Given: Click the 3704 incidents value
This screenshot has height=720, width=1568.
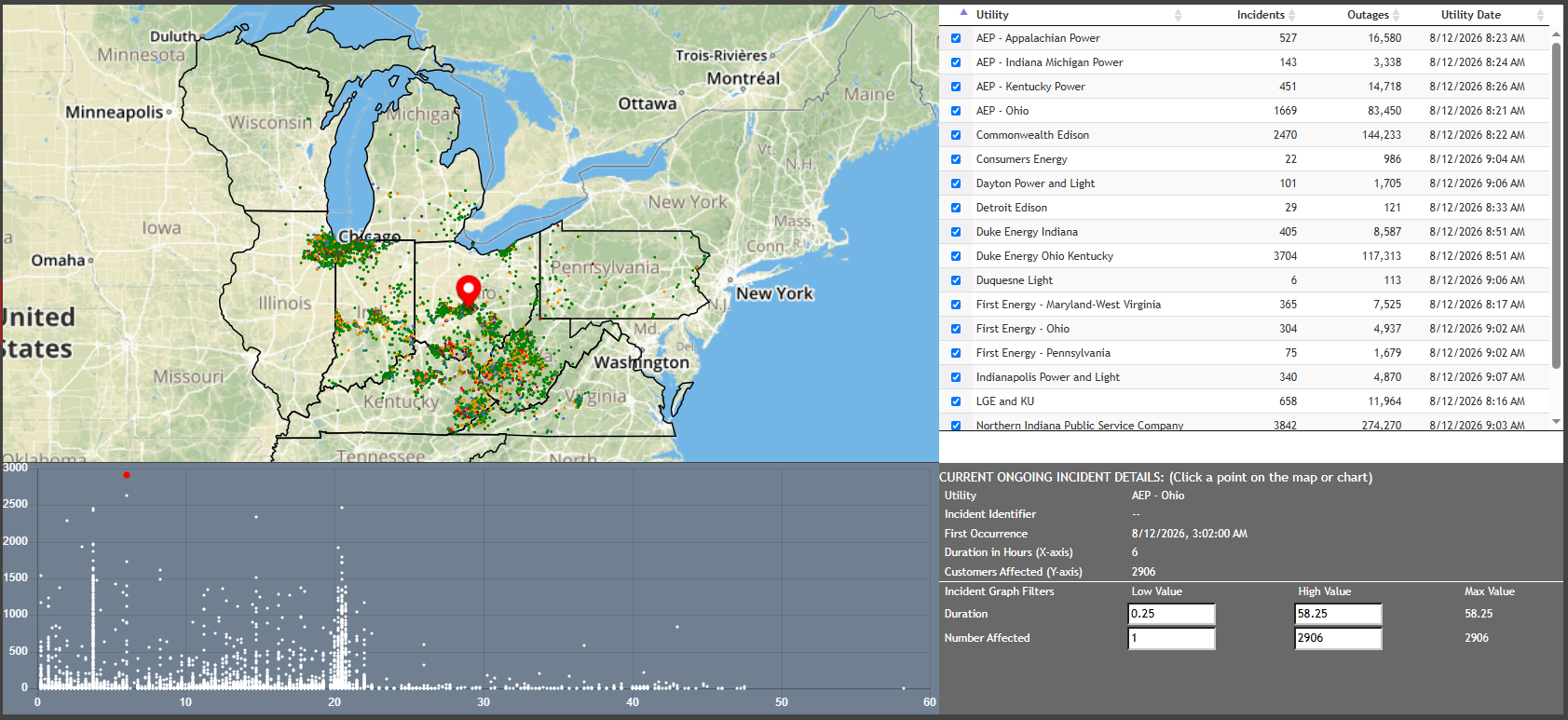Looking at the screenshot, I should point(1286,256).
